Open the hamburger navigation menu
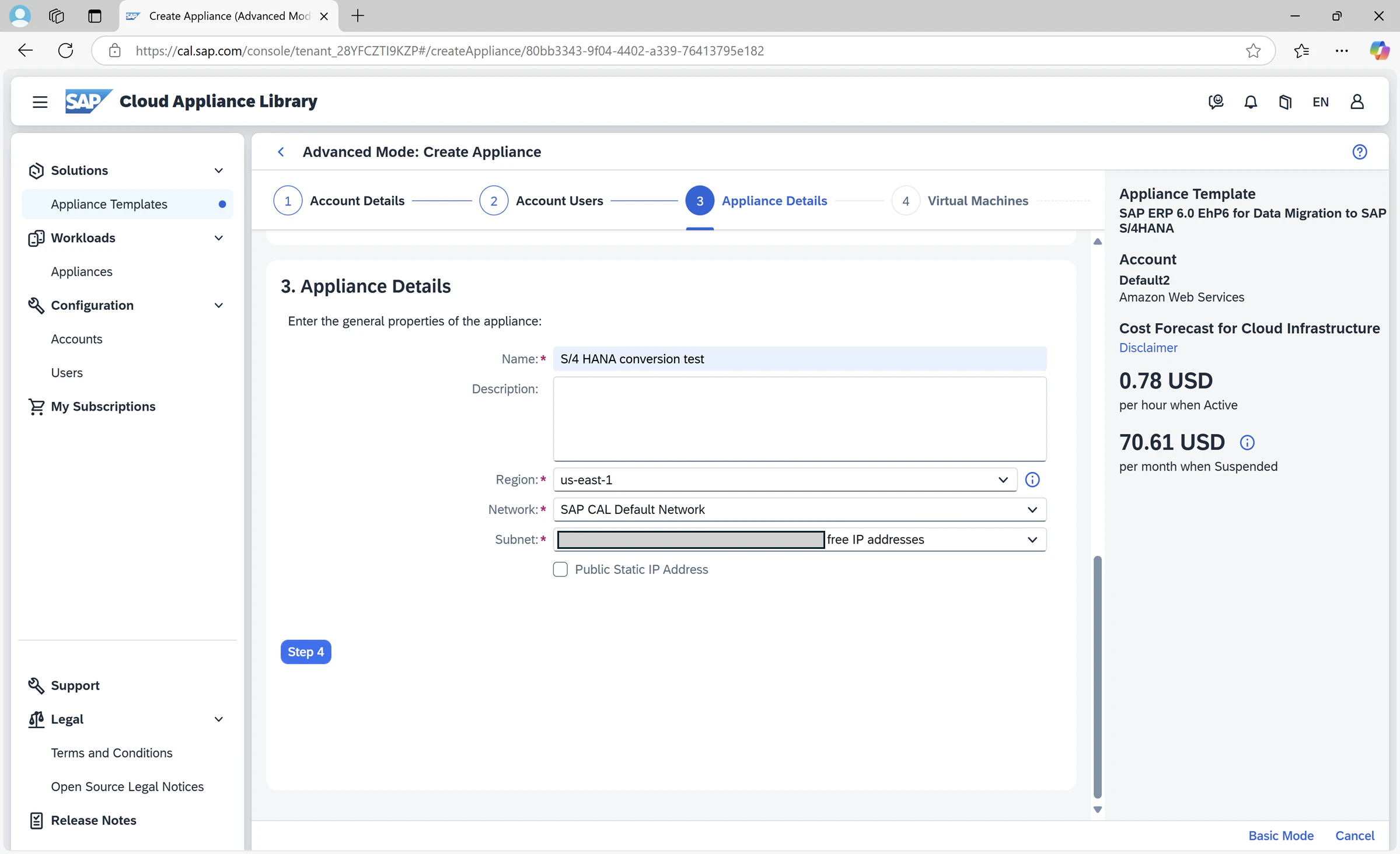This screenshot has height=854, width=1400. point(40,101)
